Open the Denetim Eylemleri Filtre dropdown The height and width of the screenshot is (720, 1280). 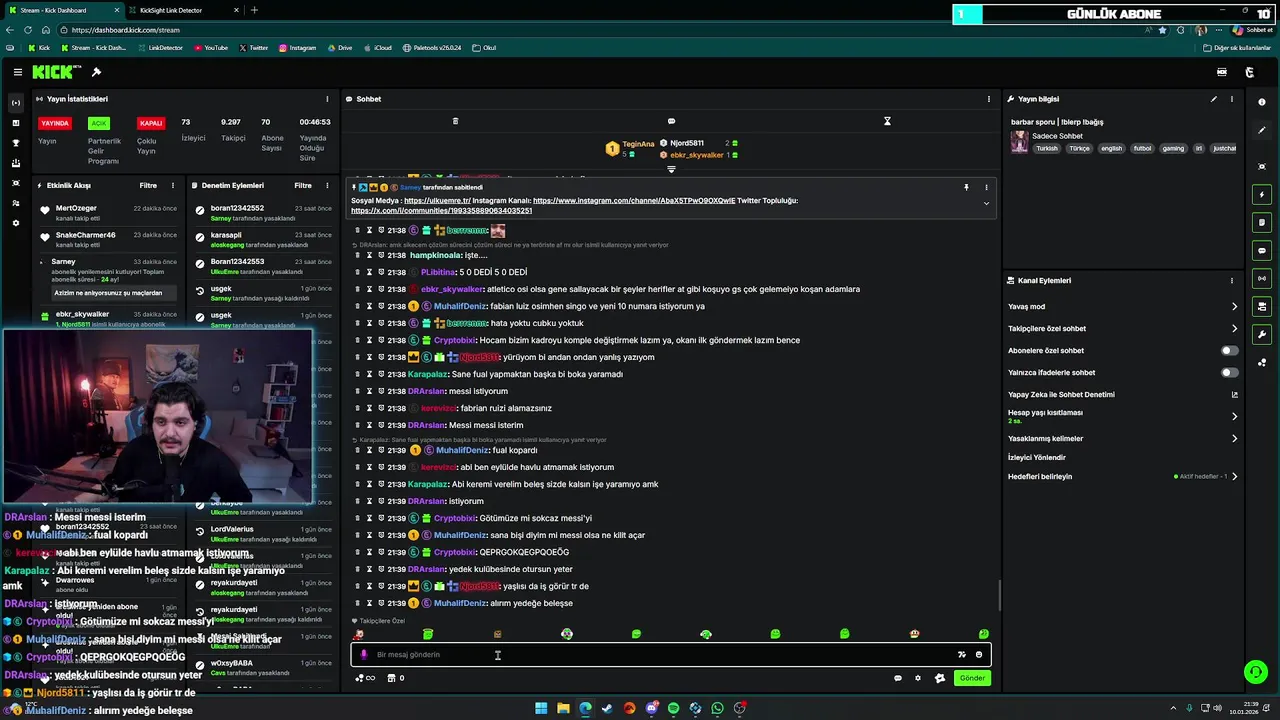point(303,186)
